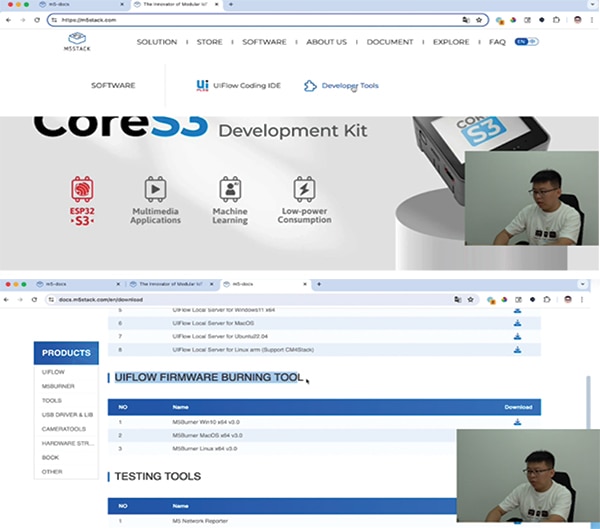Open the STORE nav menu
The width and height of the screenshot is (600, 529).
point(209,42)
